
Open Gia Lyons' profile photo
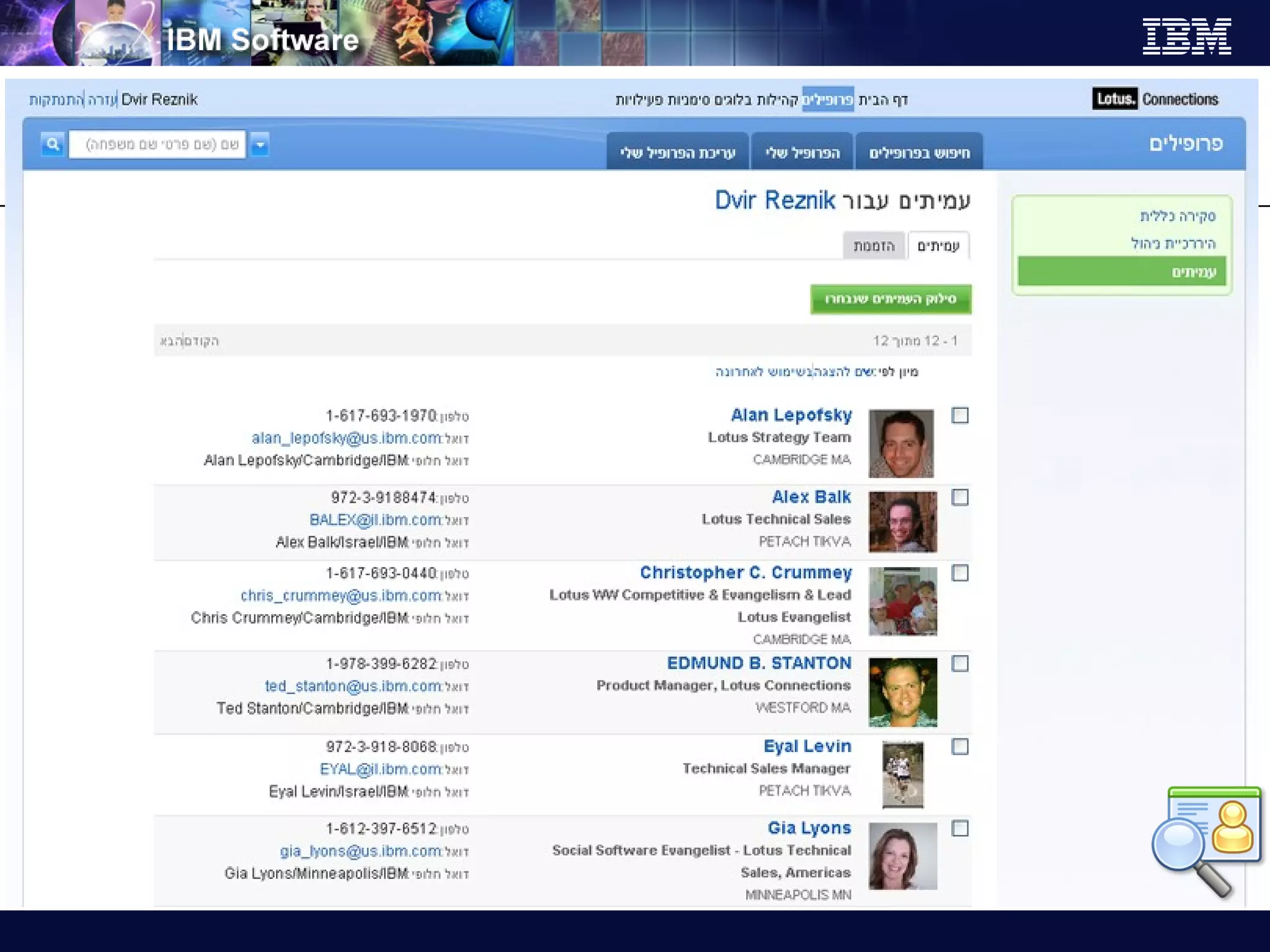tap(902, 856)
